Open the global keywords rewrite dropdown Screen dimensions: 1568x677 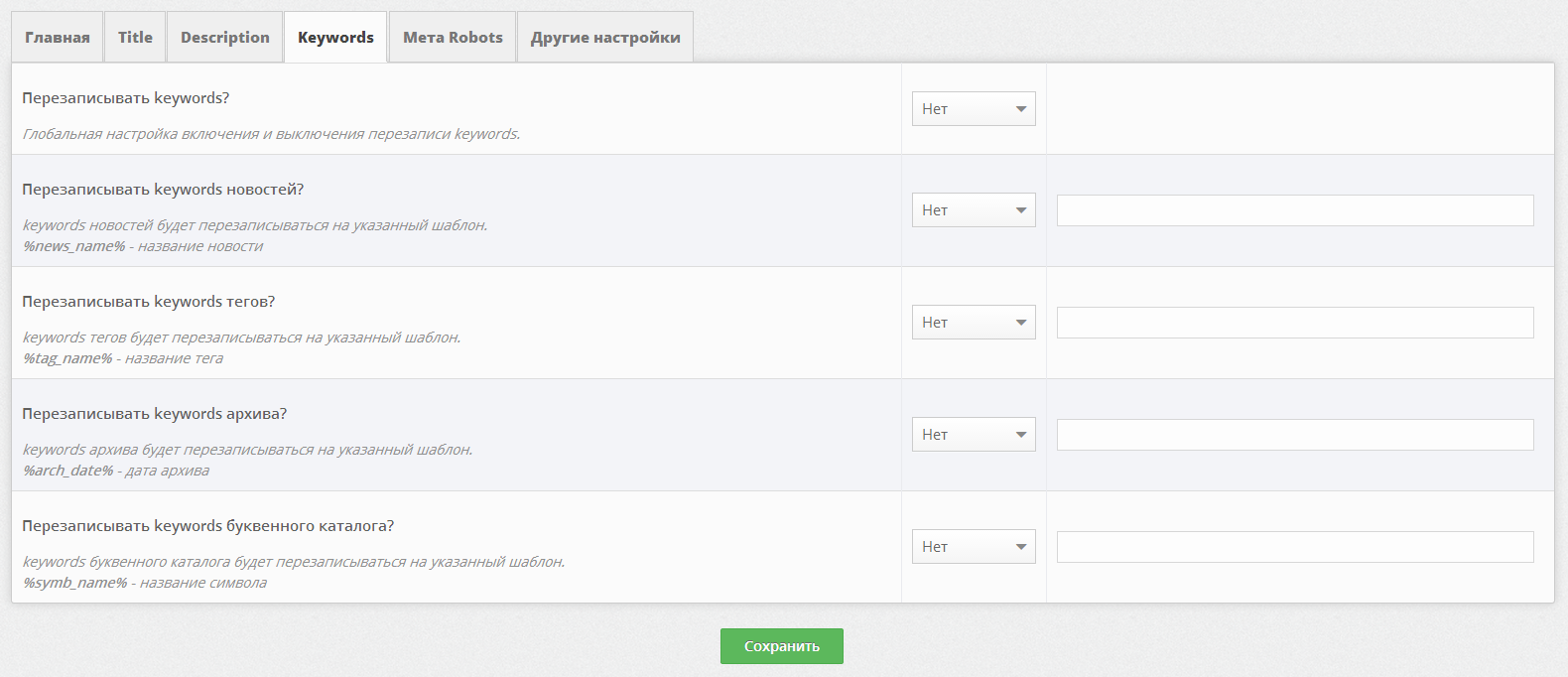[974, 109]
